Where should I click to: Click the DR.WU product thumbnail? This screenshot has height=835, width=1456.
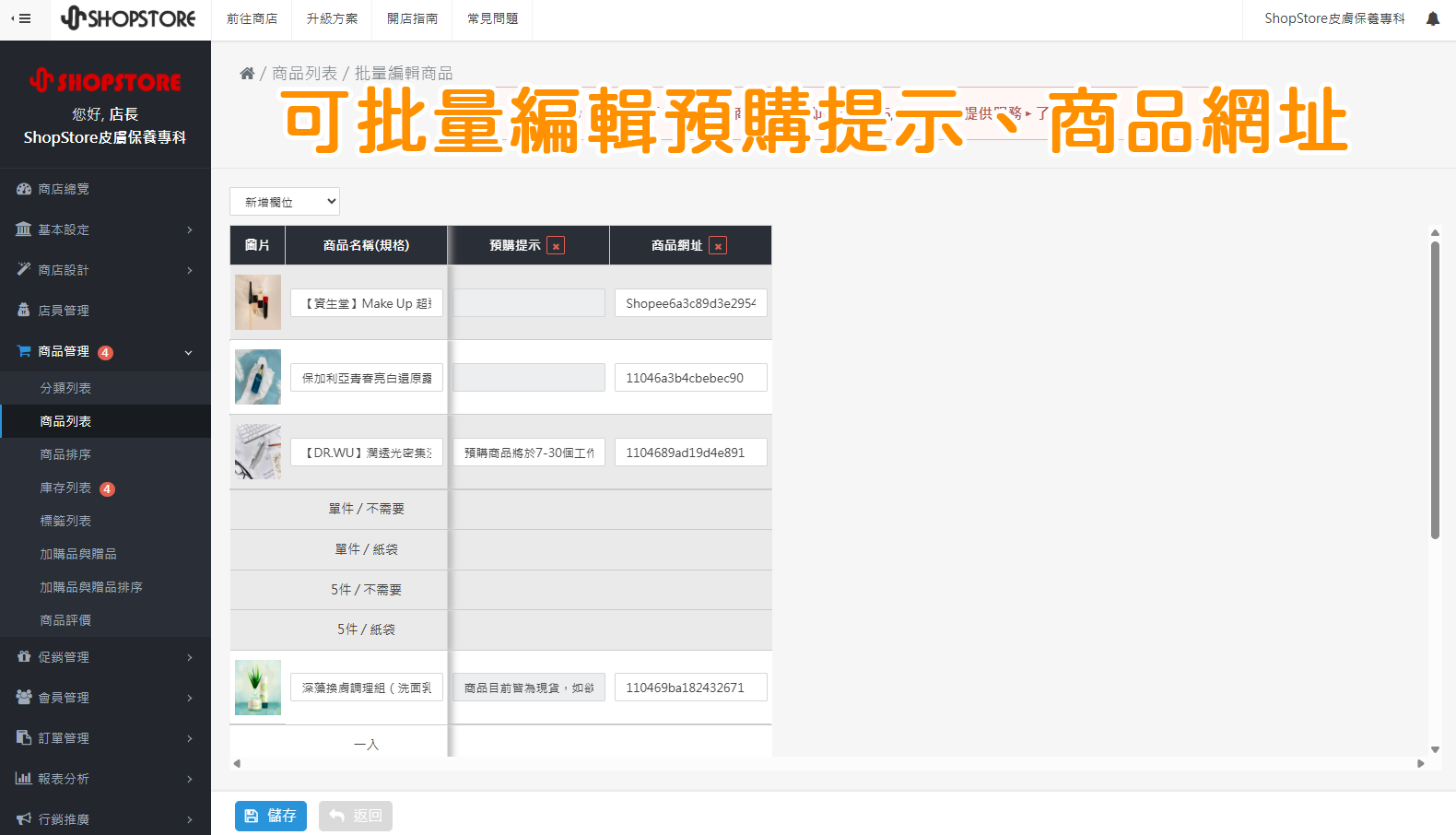[x=258, y=452]
